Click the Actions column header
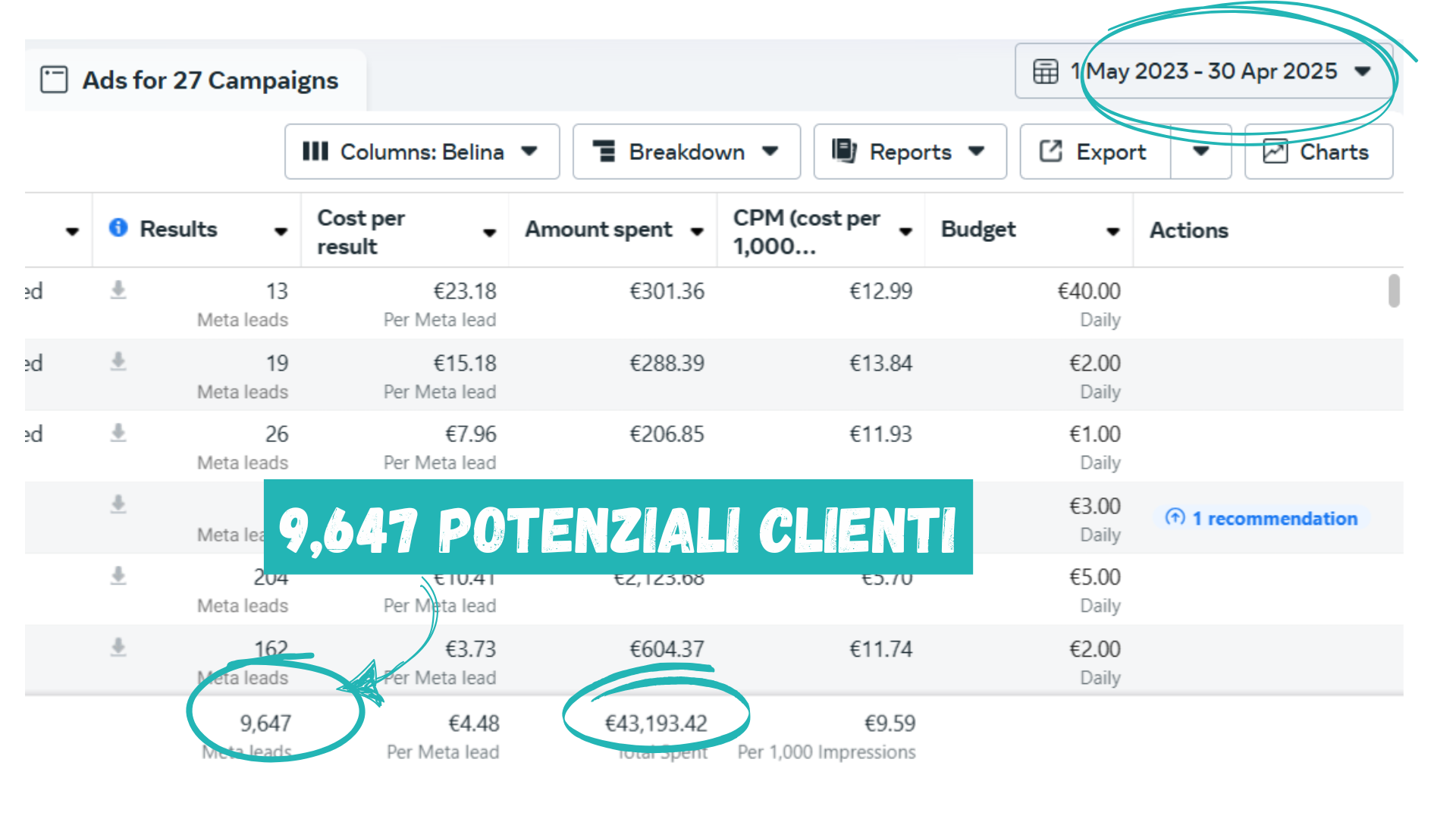This screenshot has height=819, width=1456. point(1188,230)
